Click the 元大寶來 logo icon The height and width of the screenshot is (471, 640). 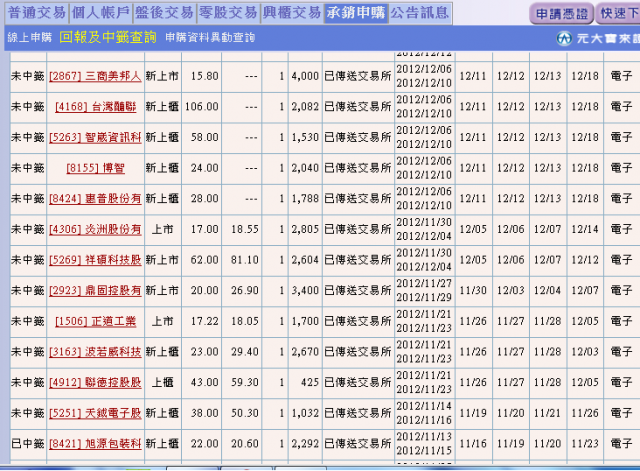(x=564, y=38)
